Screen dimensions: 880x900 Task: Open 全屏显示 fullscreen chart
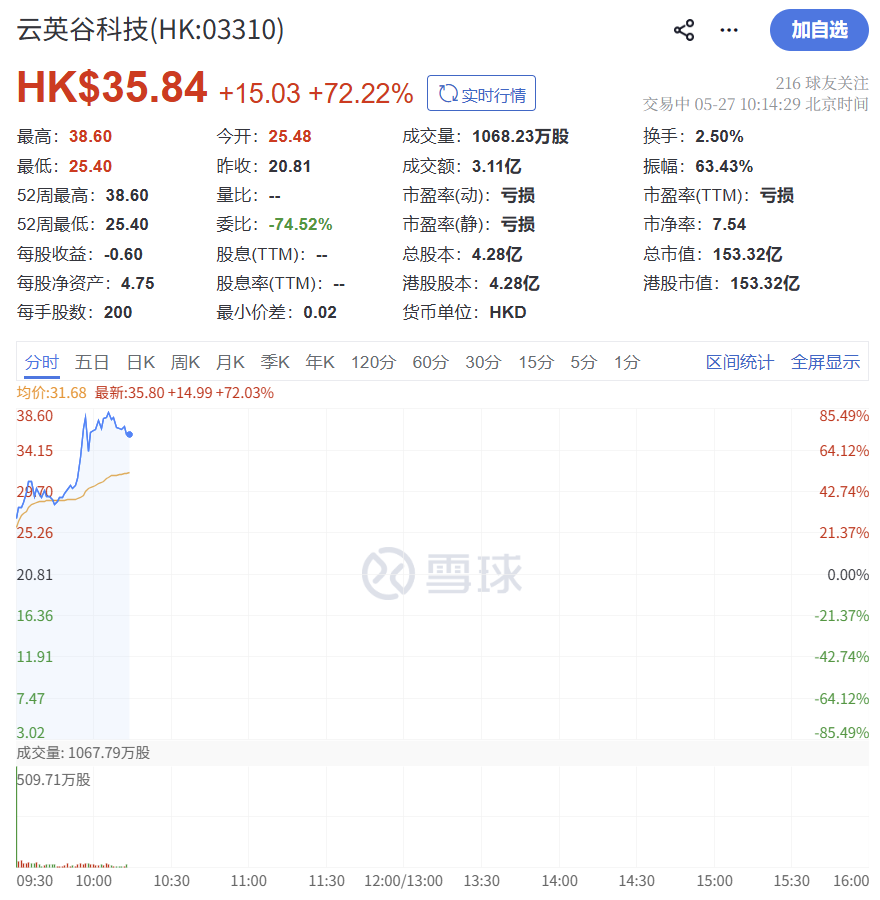[825, 362]
